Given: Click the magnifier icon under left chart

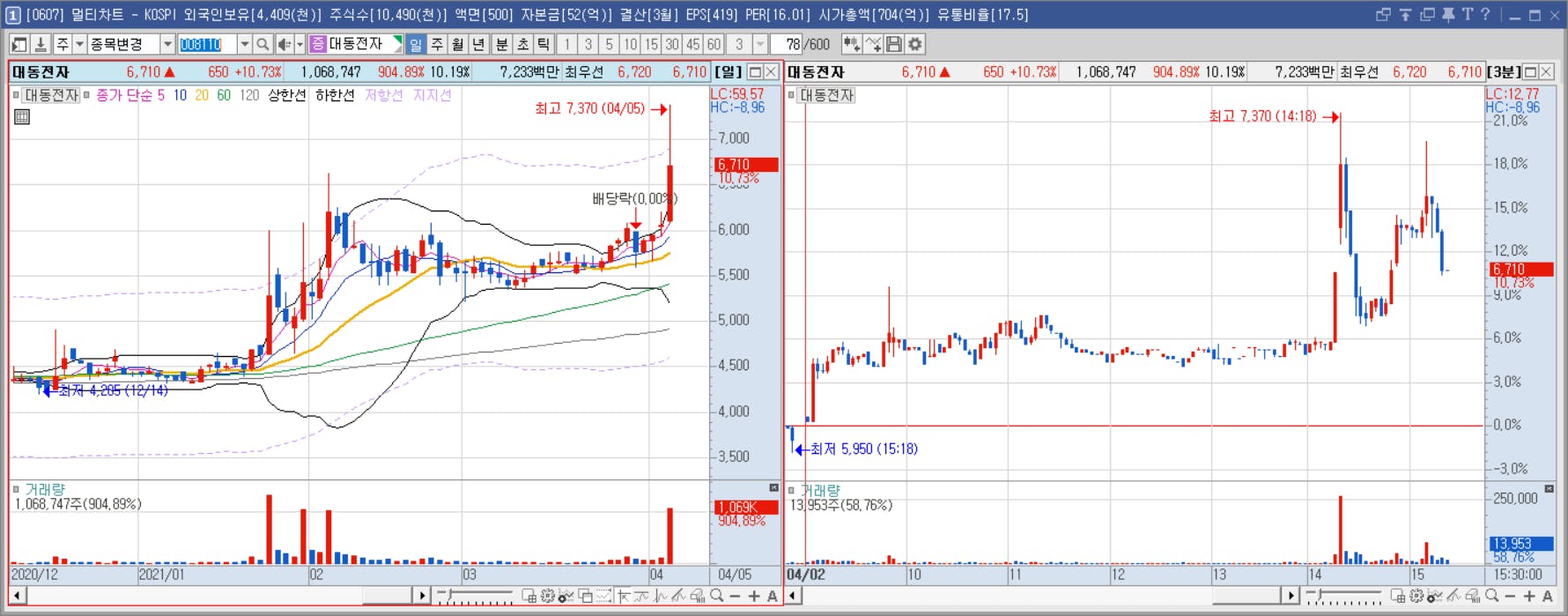Looking at the screenshot, I should point(717,597).
